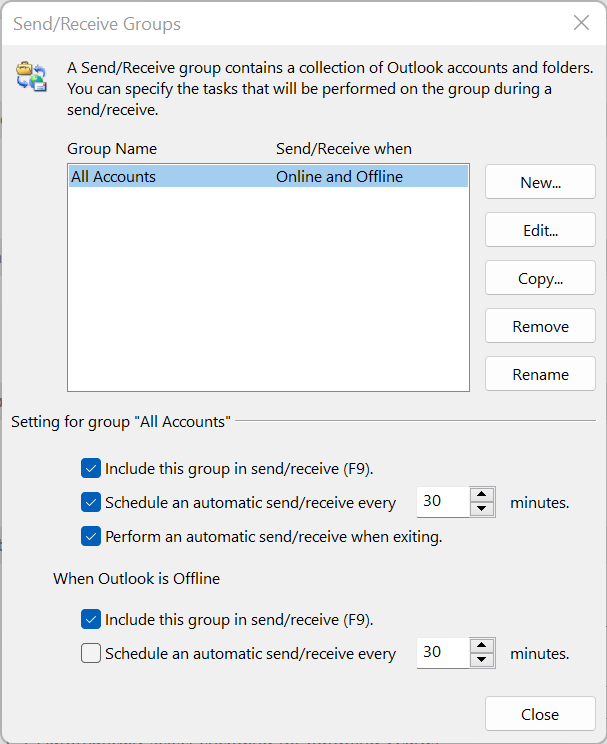Click the New... button
The height and width of the screenshot is (744, 607).
click(x=540, y=183)
